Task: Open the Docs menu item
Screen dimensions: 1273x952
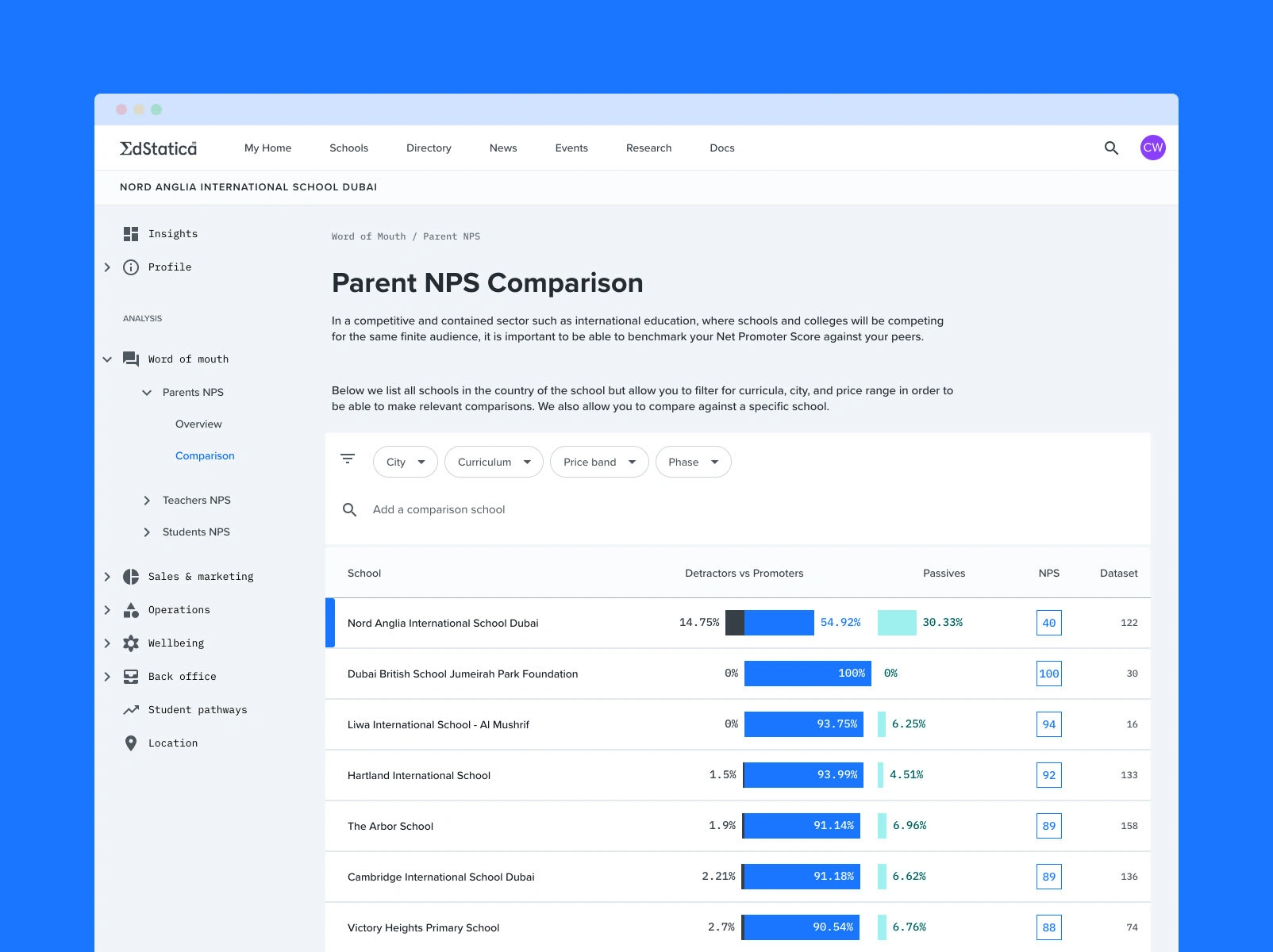Action: [x=722, y=148]
